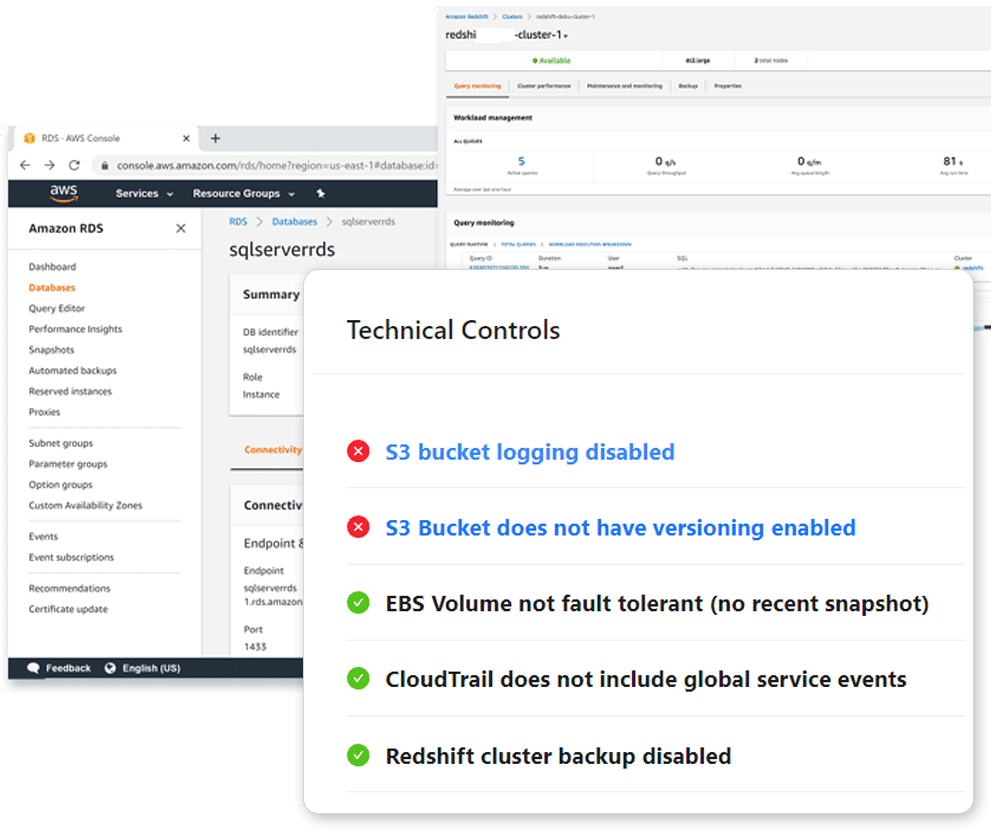The height and width of the screenshot is (837, 991).
Task: Click the Databases breadcrumb link
Action: click(295, 222)
